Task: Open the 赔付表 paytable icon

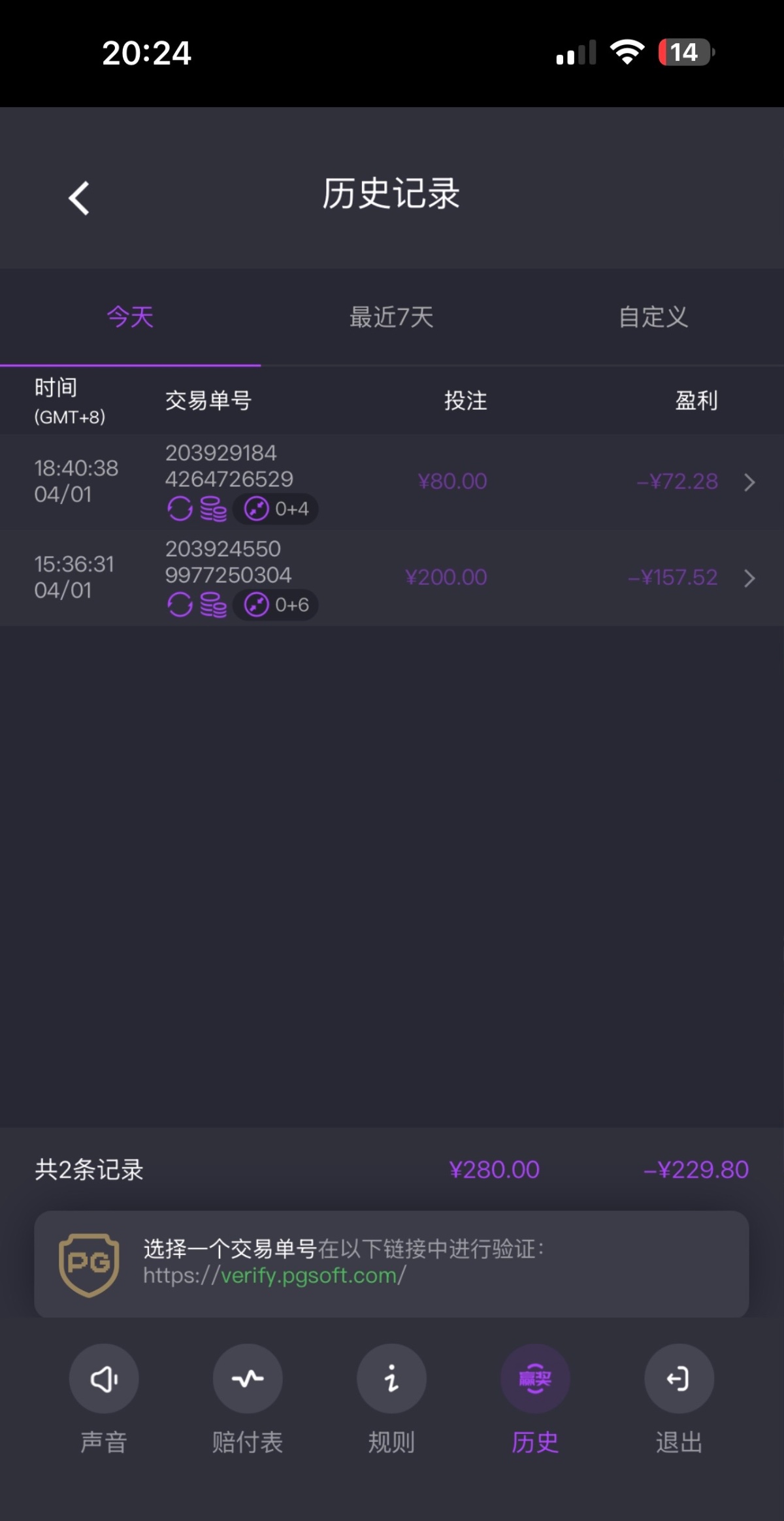Action: (248, 1379)
